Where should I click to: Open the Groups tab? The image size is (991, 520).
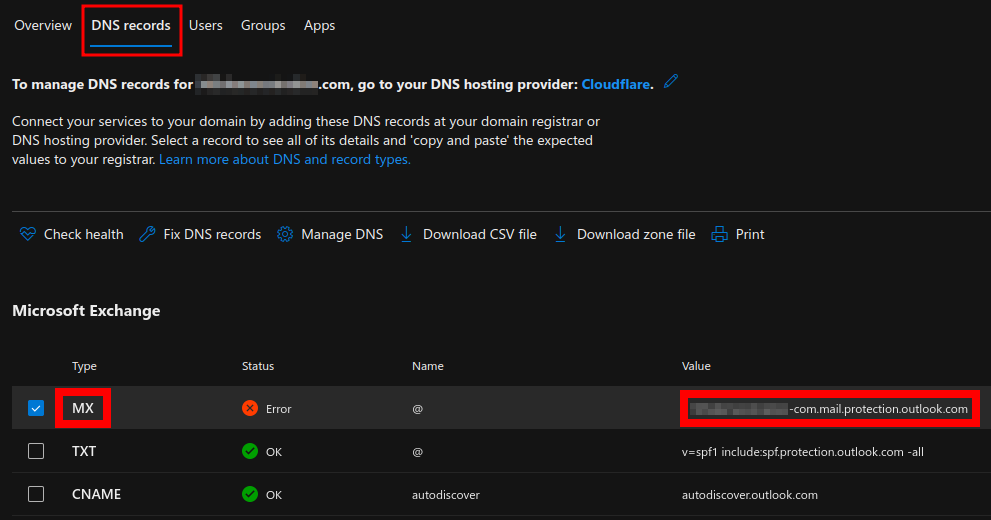pos(263,25)
